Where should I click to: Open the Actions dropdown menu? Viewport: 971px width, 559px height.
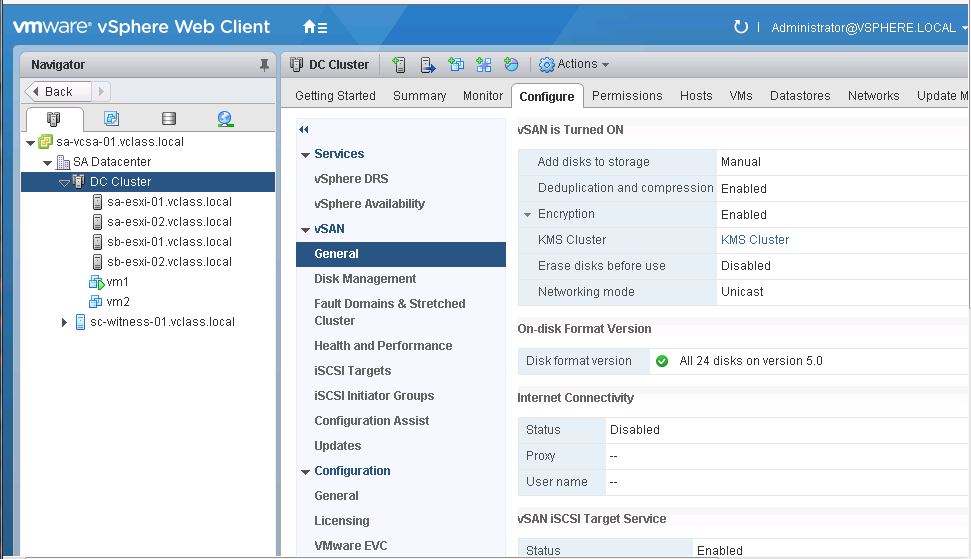(573, 64)
